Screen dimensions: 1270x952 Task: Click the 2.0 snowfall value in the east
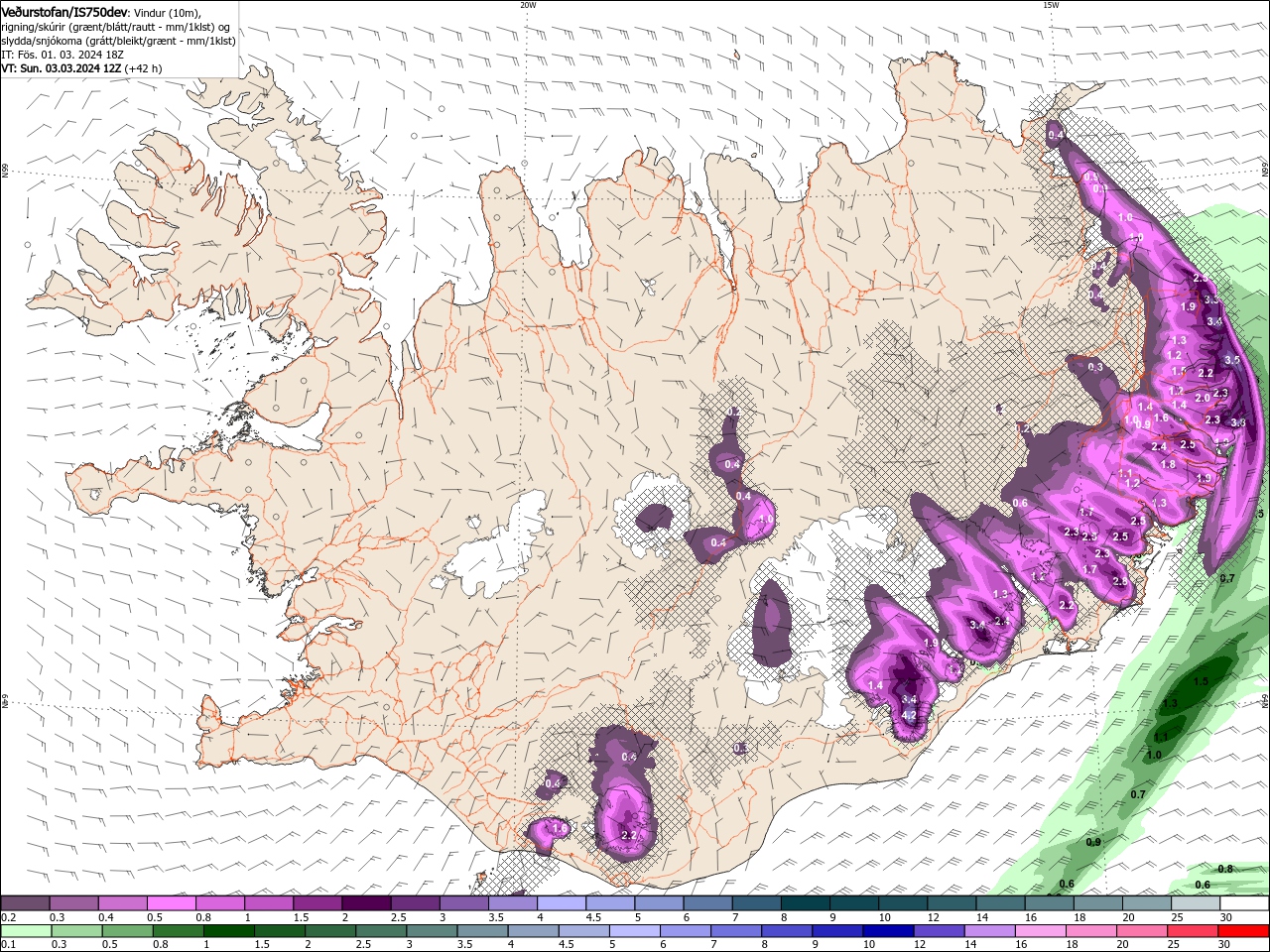tap(1203, 398)
